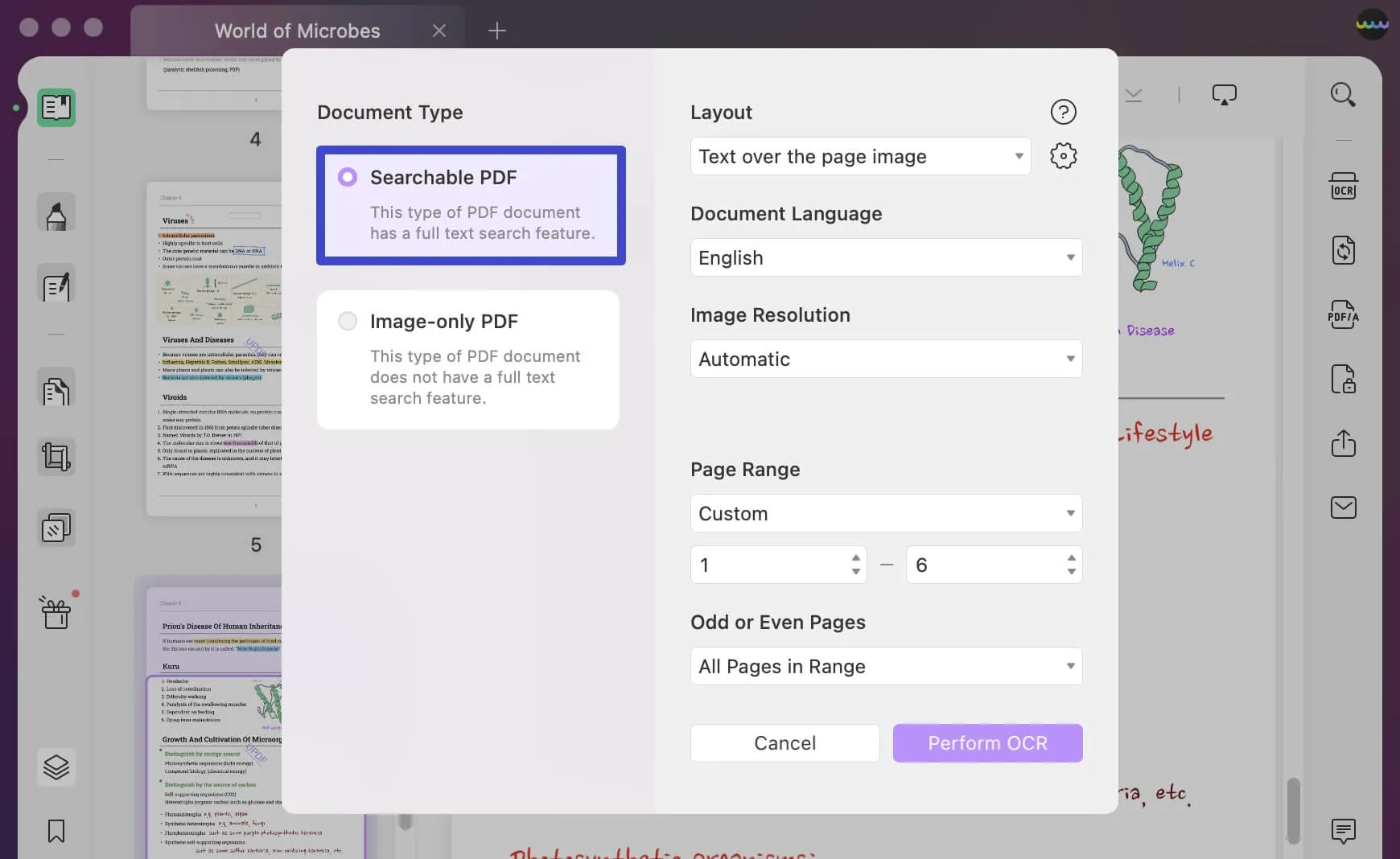The height and width of the screenshot is (859, 1400).
Task: Open the crop pages tool
Action: [56, 456]
